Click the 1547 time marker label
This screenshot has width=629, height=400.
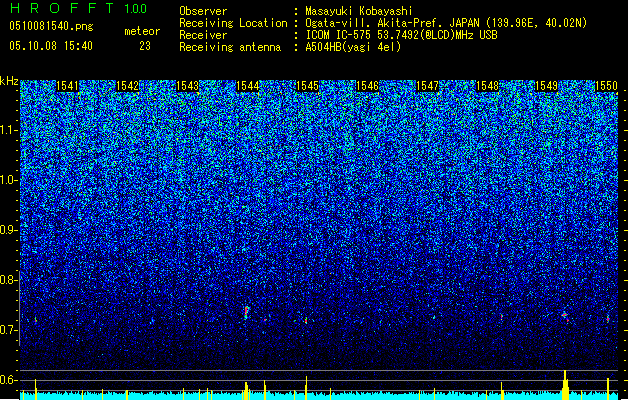tap(427, 86)
